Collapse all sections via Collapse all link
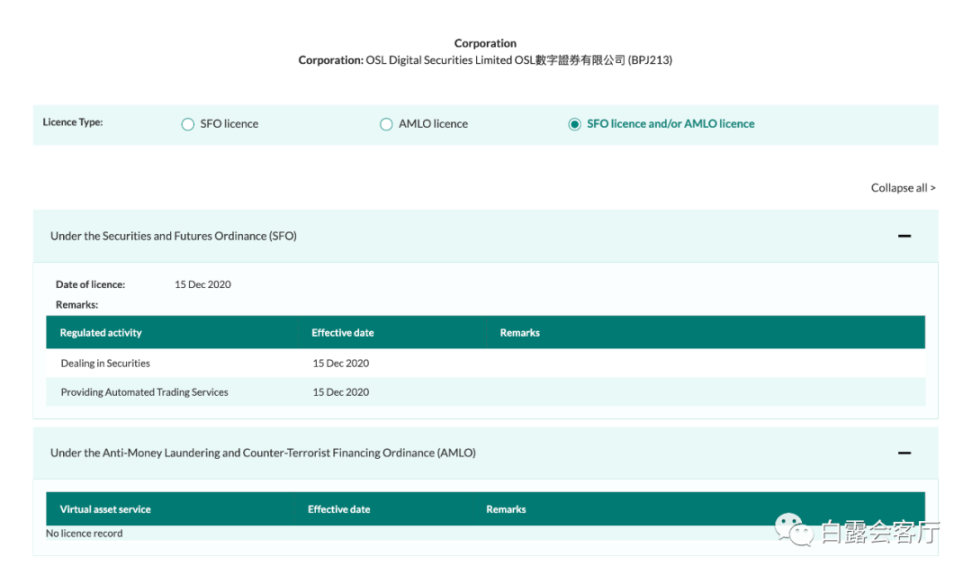This screenshot has height=575, width=972. point(903,188)
